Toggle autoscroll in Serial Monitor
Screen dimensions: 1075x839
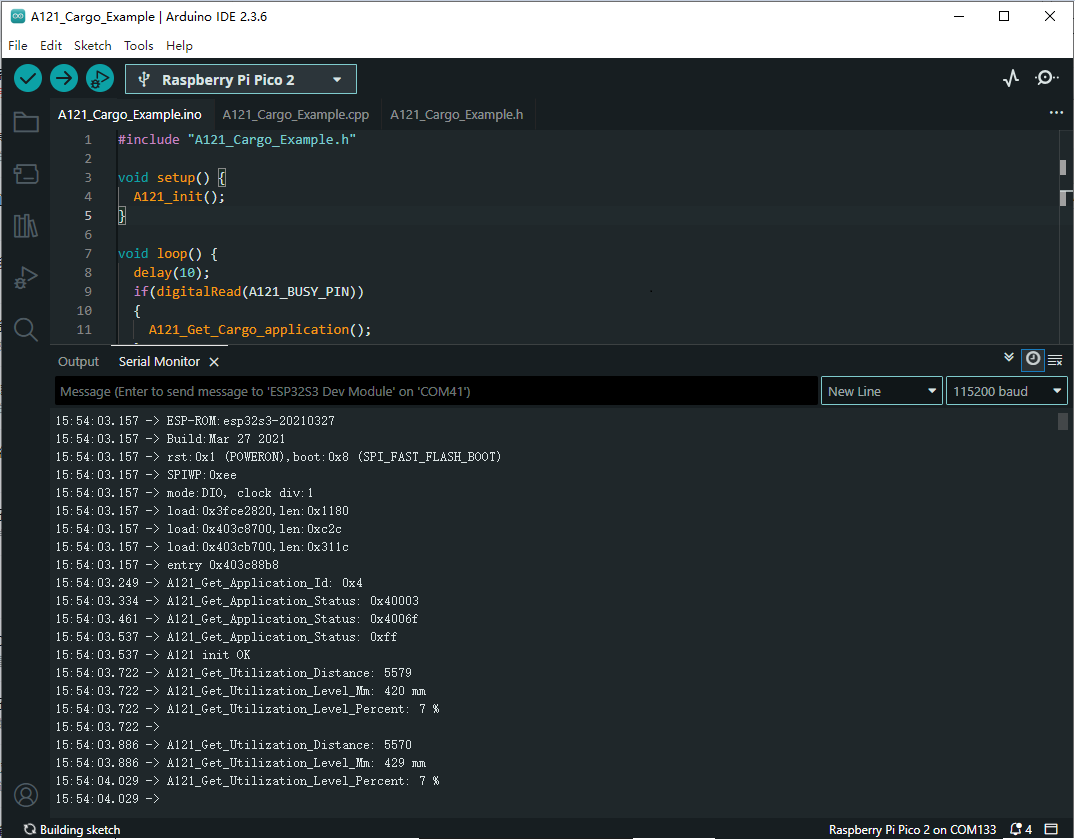1009,358
